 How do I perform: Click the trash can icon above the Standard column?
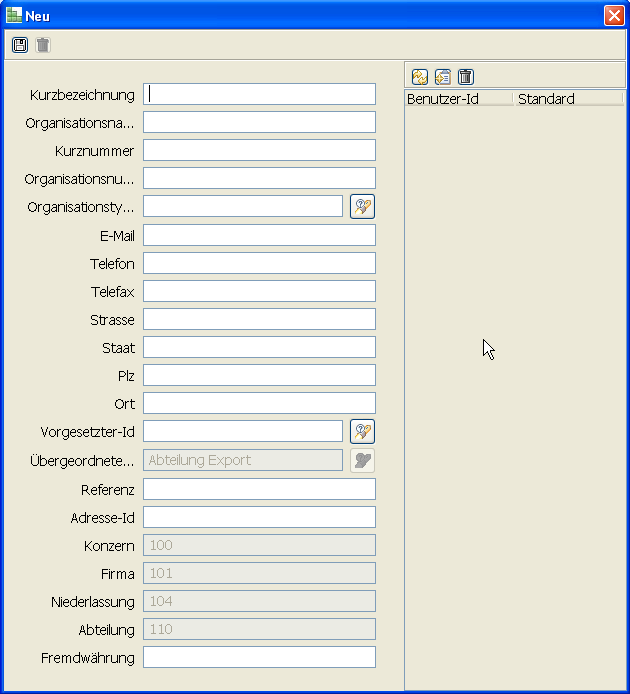point(466,77)
